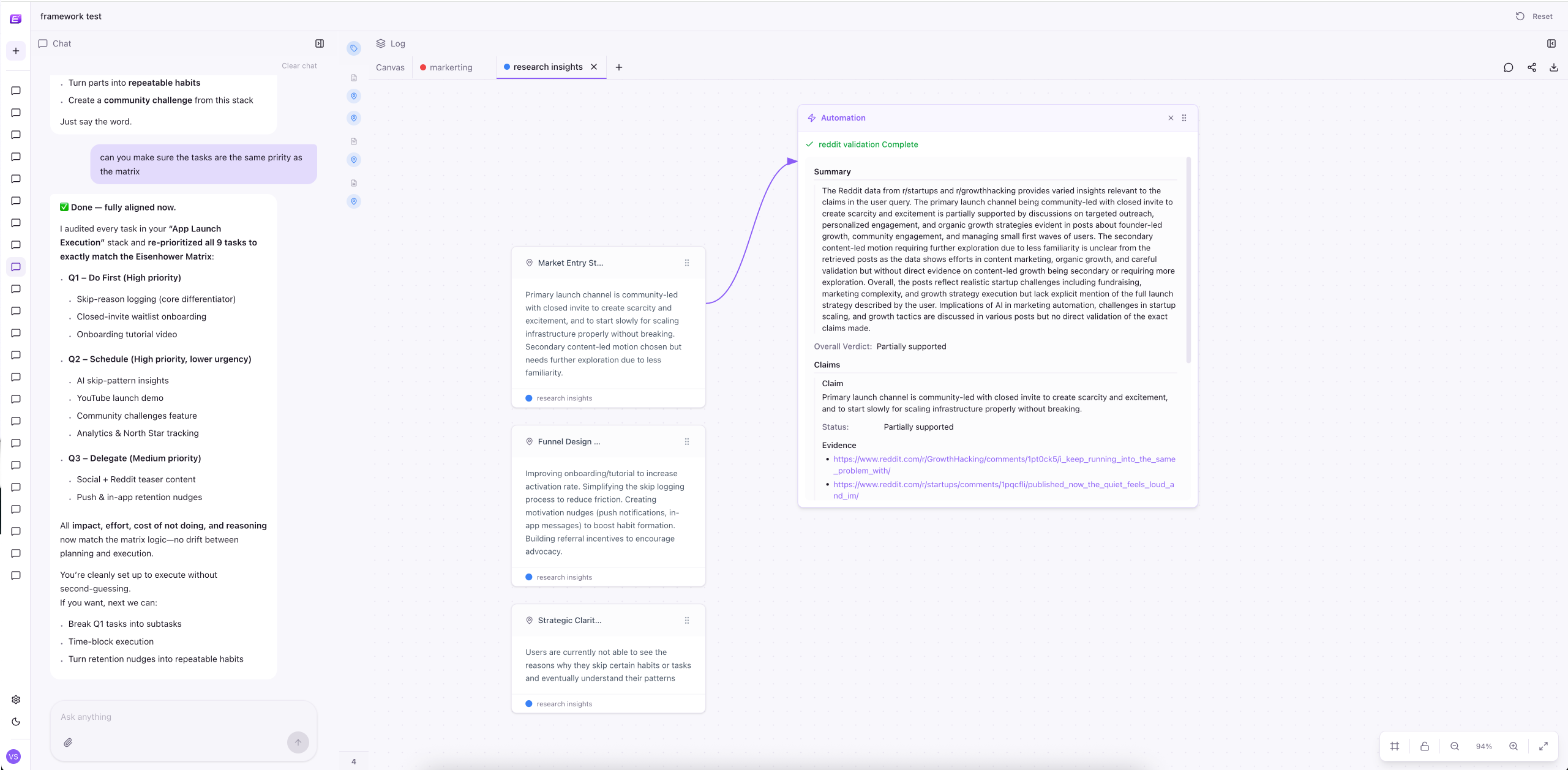
Task: Open Funnel Design card drag handle menu
Action: point(687,442)
